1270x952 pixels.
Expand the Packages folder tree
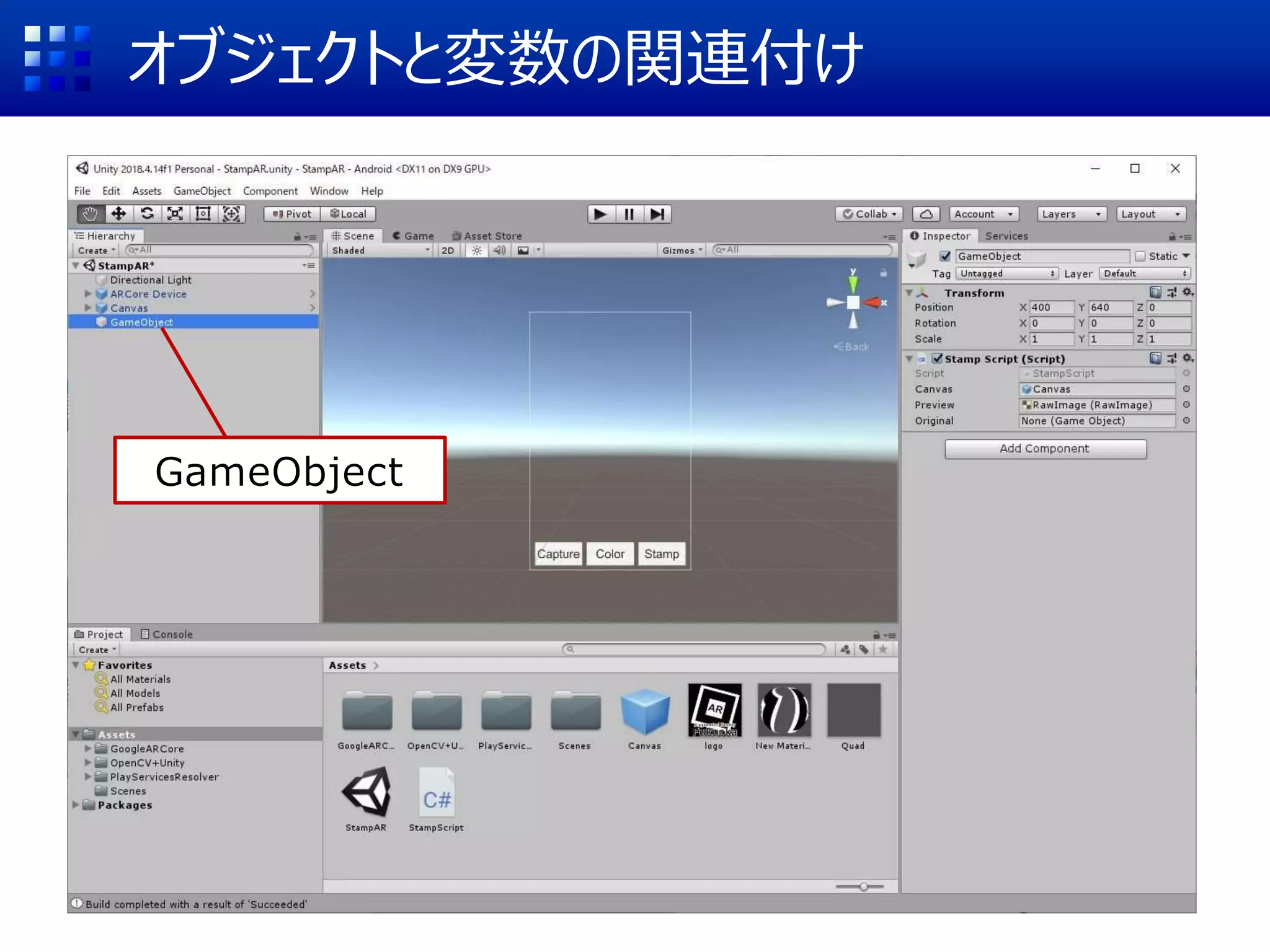click(76, 804)
